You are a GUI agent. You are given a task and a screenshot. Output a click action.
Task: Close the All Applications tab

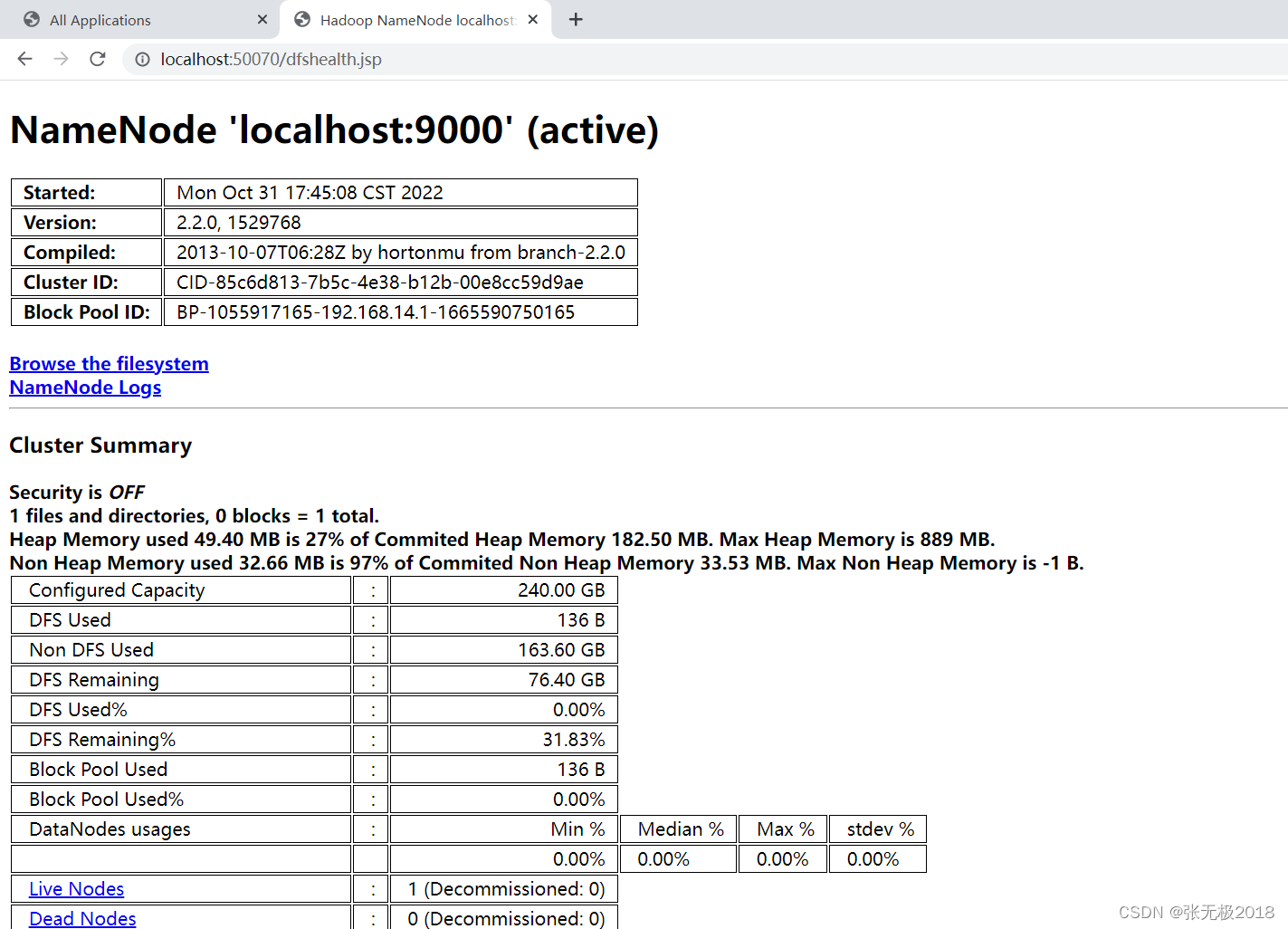(x=262, y=19)
